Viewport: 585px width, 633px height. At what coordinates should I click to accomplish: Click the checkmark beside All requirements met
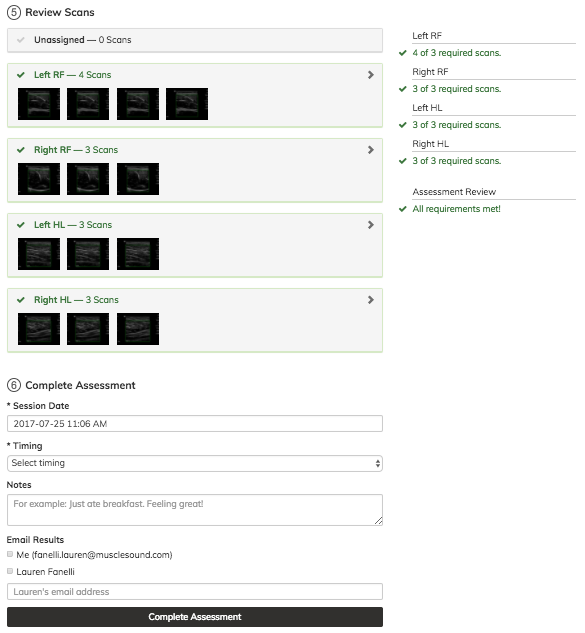tap(403, 209)
